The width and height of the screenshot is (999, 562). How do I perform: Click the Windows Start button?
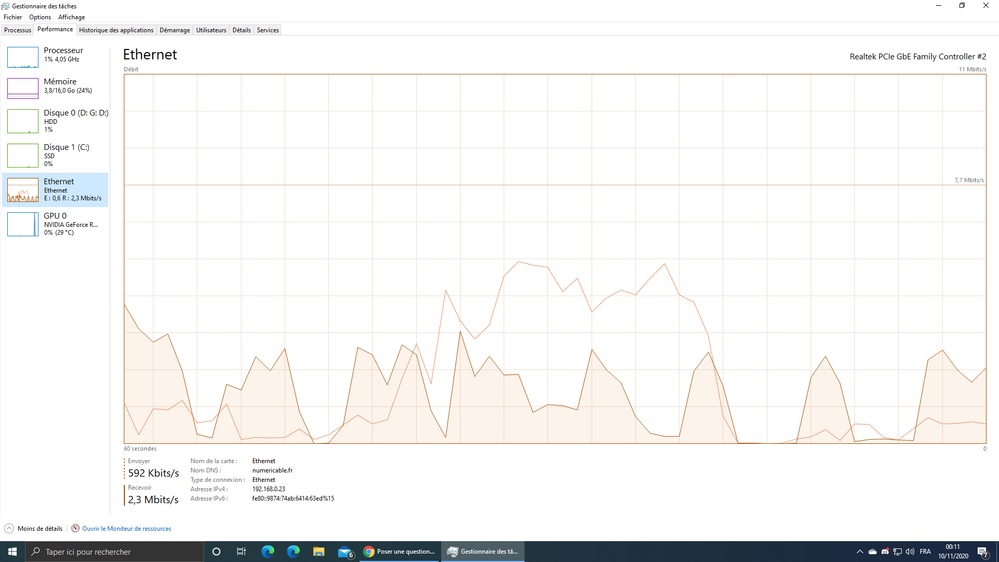pos(13,551)
